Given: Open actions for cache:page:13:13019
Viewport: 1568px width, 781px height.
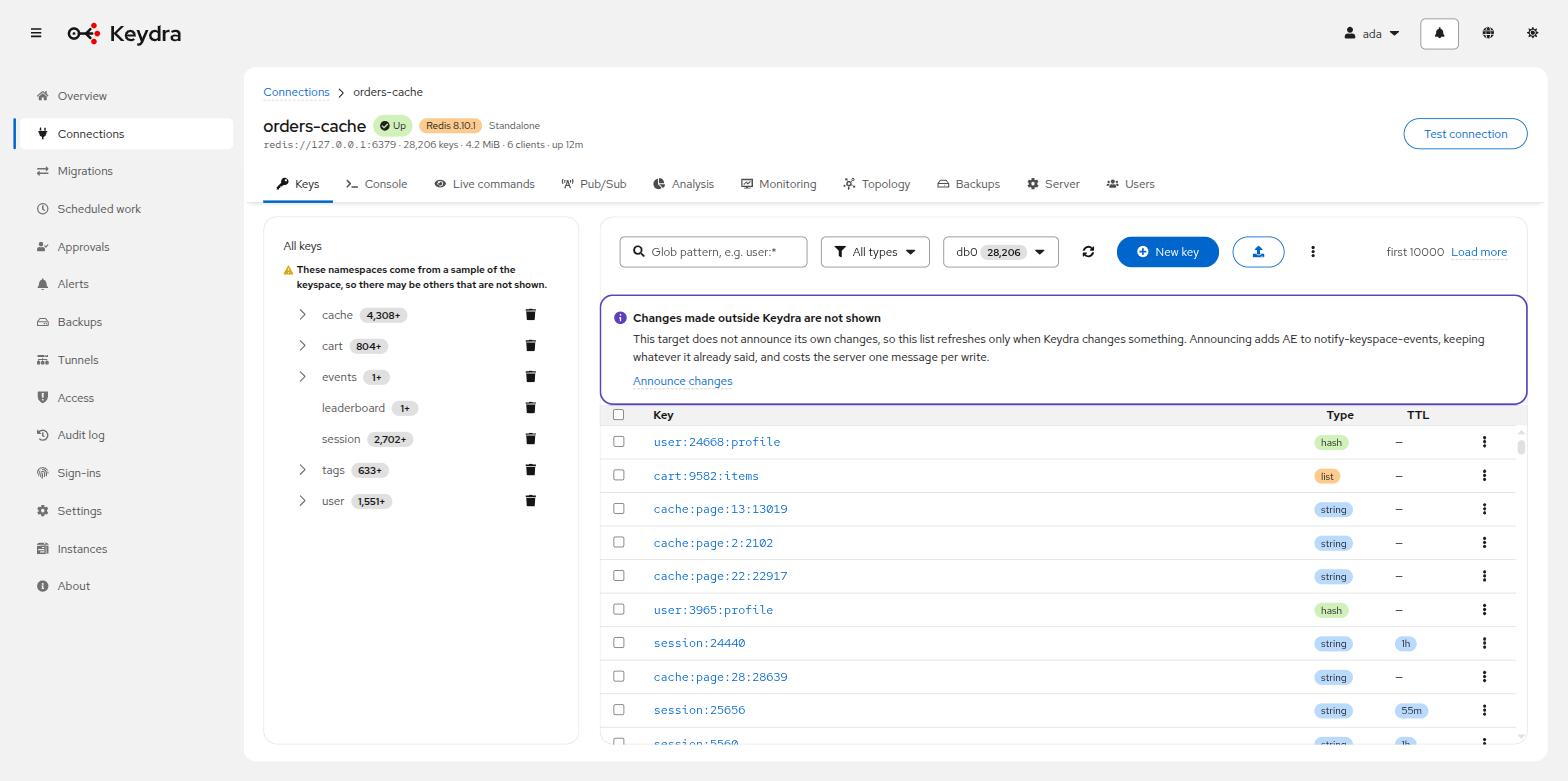Looking at the screenshot, I should [1484, 509].
